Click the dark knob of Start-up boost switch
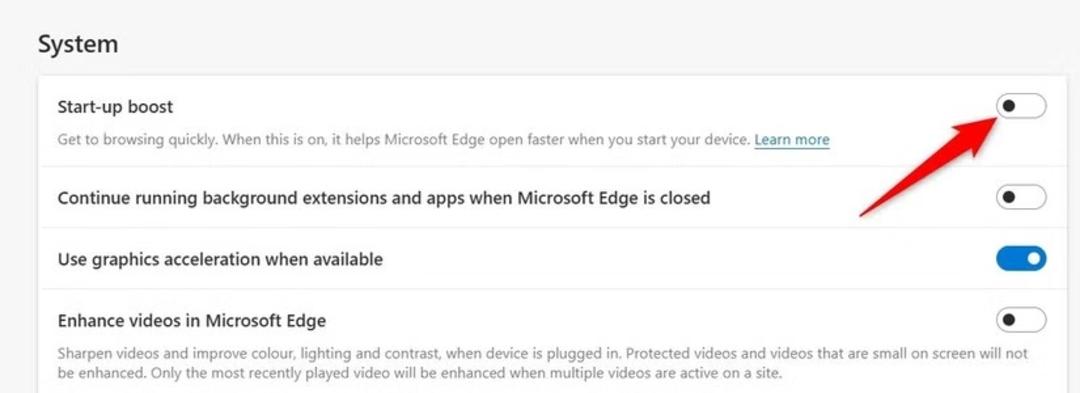 1009,107
